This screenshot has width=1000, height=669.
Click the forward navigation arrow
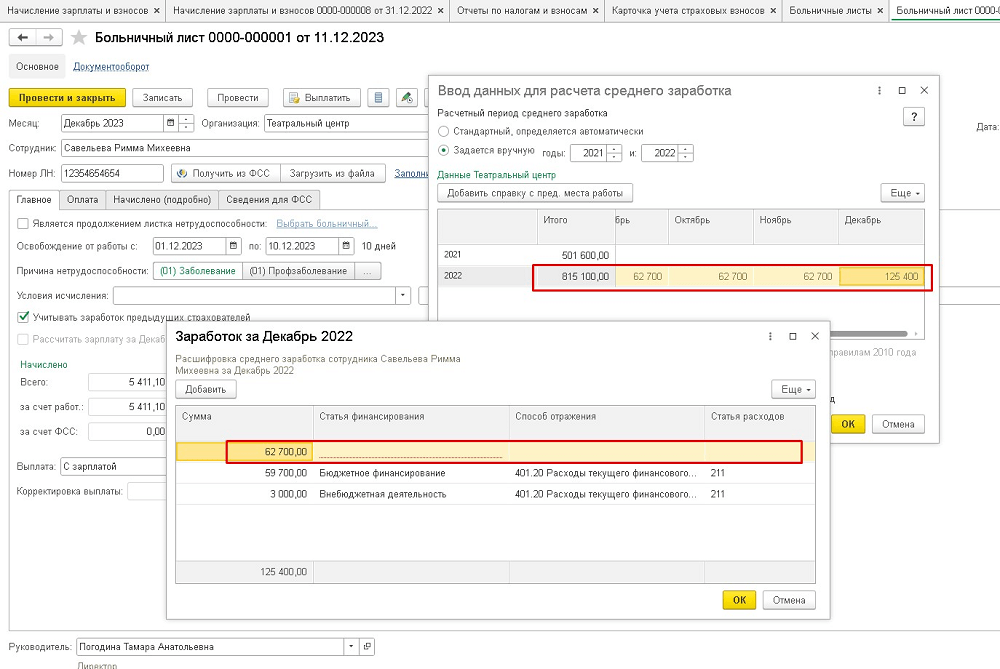[x=47, y=37]
